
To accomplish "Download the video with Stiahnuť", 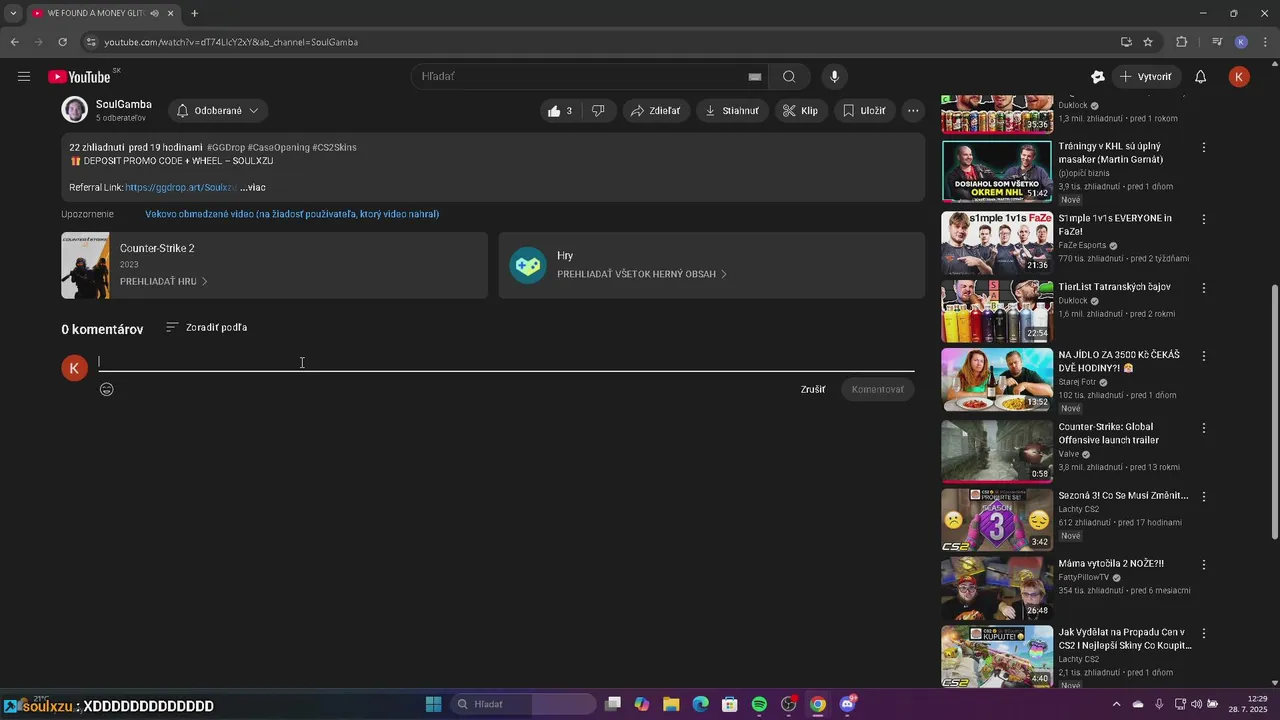I will pyautogui.click(x=732, y=111).
